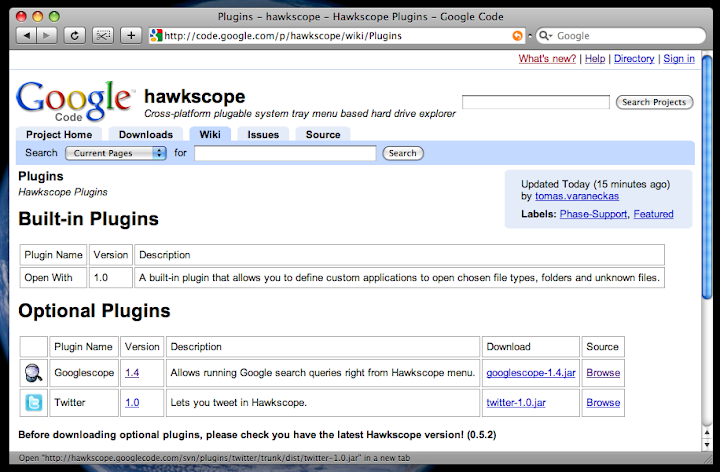Click 'Lets you tweet in Hawkscope.' description
The width and height of the screenshot is (720, 472).
(x=238, y=403)
